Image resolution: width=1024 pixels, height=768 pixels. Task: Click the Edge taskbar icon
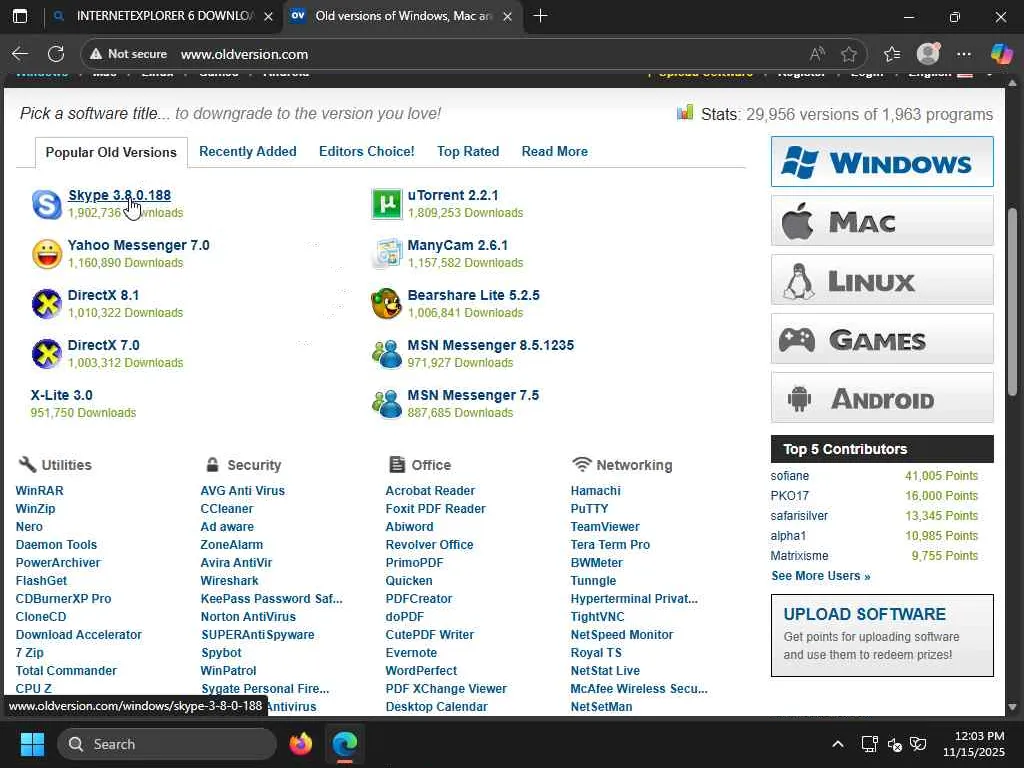[x=345, y=744]
